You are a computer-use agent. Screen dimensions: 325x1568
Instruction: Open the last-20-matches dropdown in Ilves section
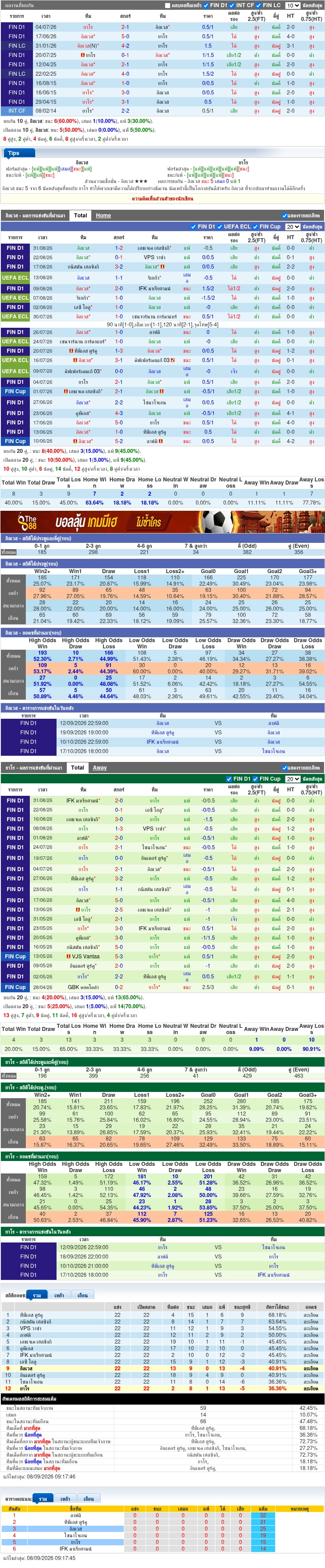pos(292,226)
